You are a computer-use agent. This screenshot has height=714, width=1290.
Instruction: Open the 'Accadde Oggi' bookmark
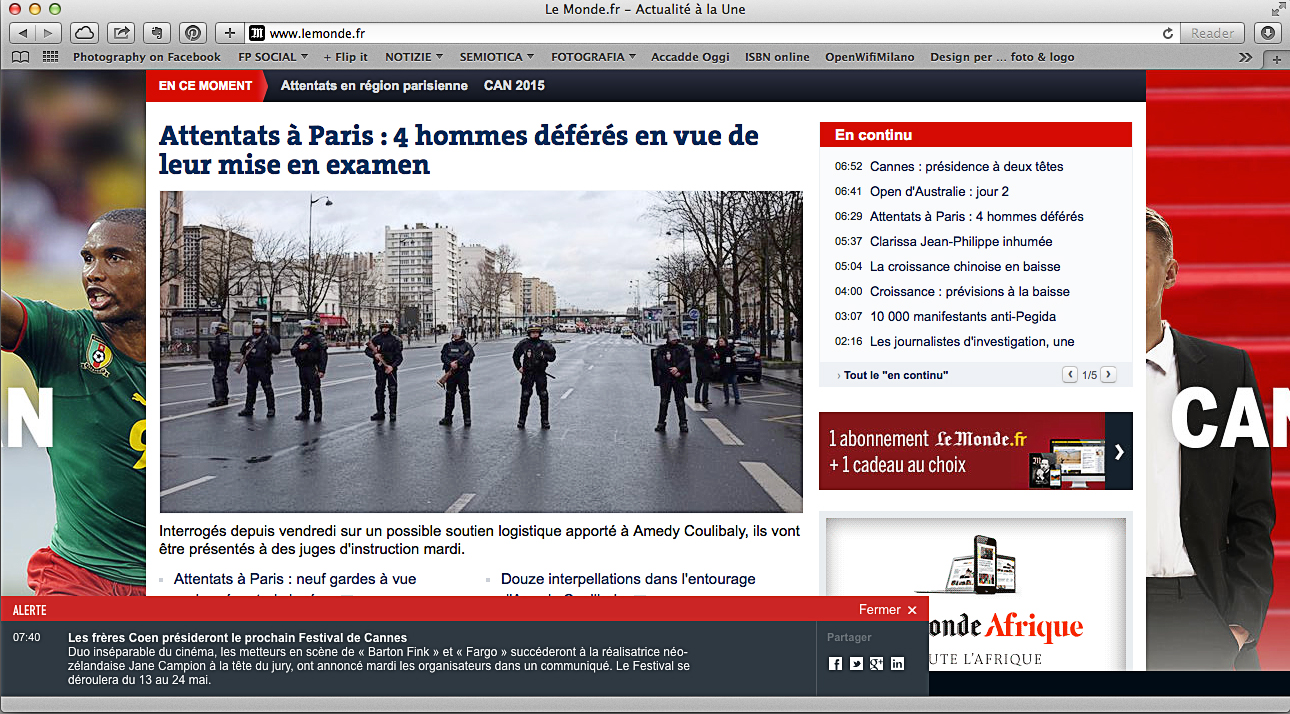click(x=690, y=57)
